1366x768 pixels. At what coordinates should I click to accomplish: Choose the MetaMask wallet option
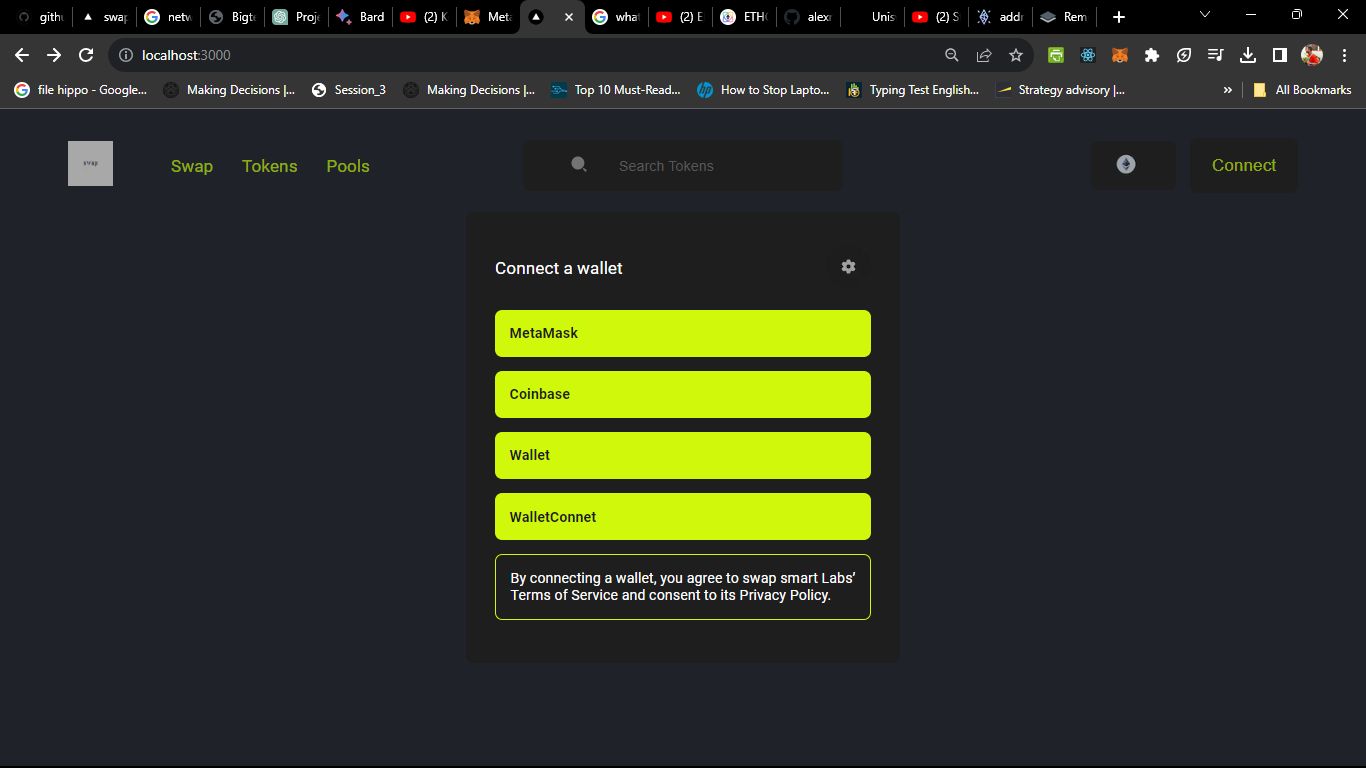point(683,333)
